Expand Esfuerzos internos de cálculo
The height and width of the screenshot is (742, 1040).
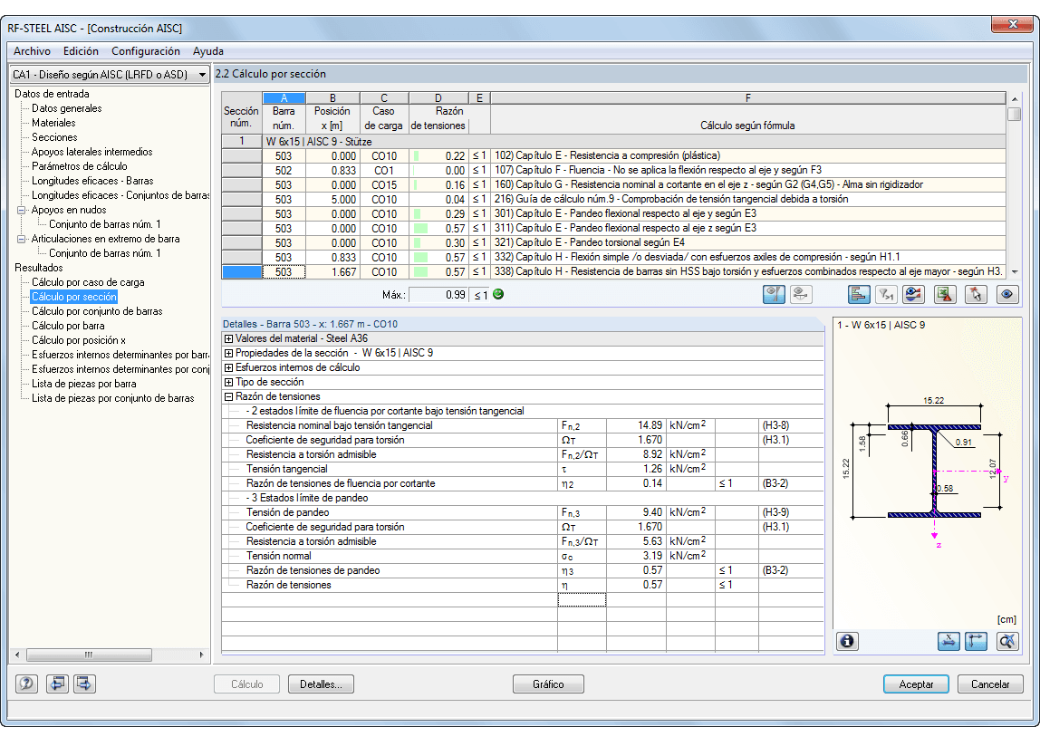(229, 368)
